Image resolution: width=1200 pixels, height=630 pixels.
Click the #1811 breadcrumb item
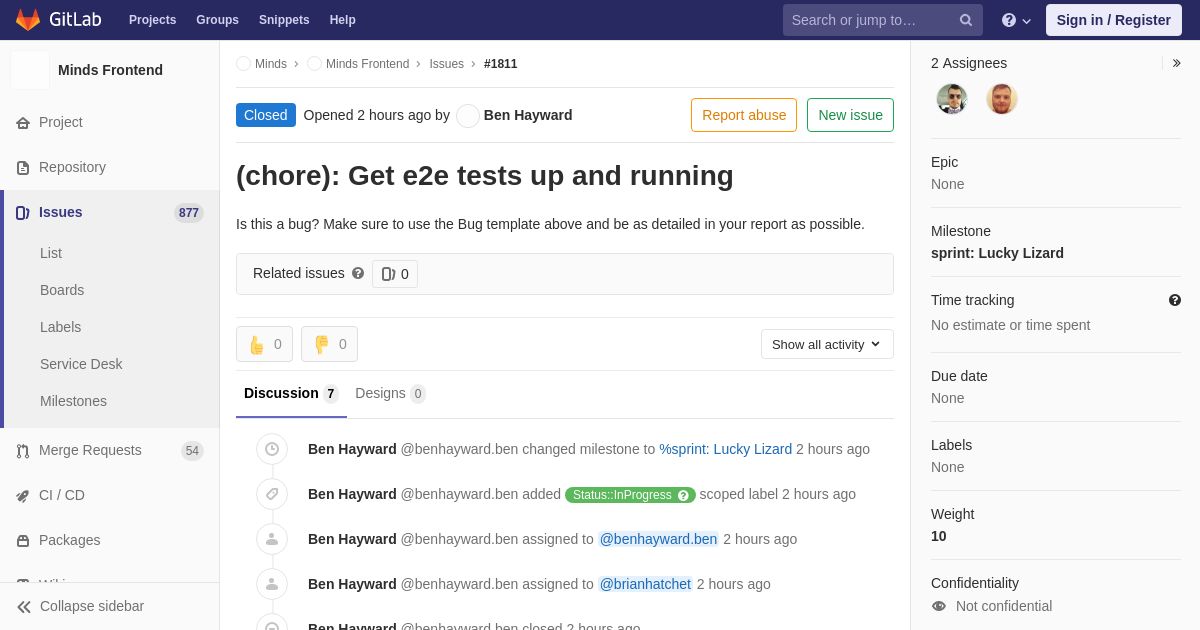501,64
